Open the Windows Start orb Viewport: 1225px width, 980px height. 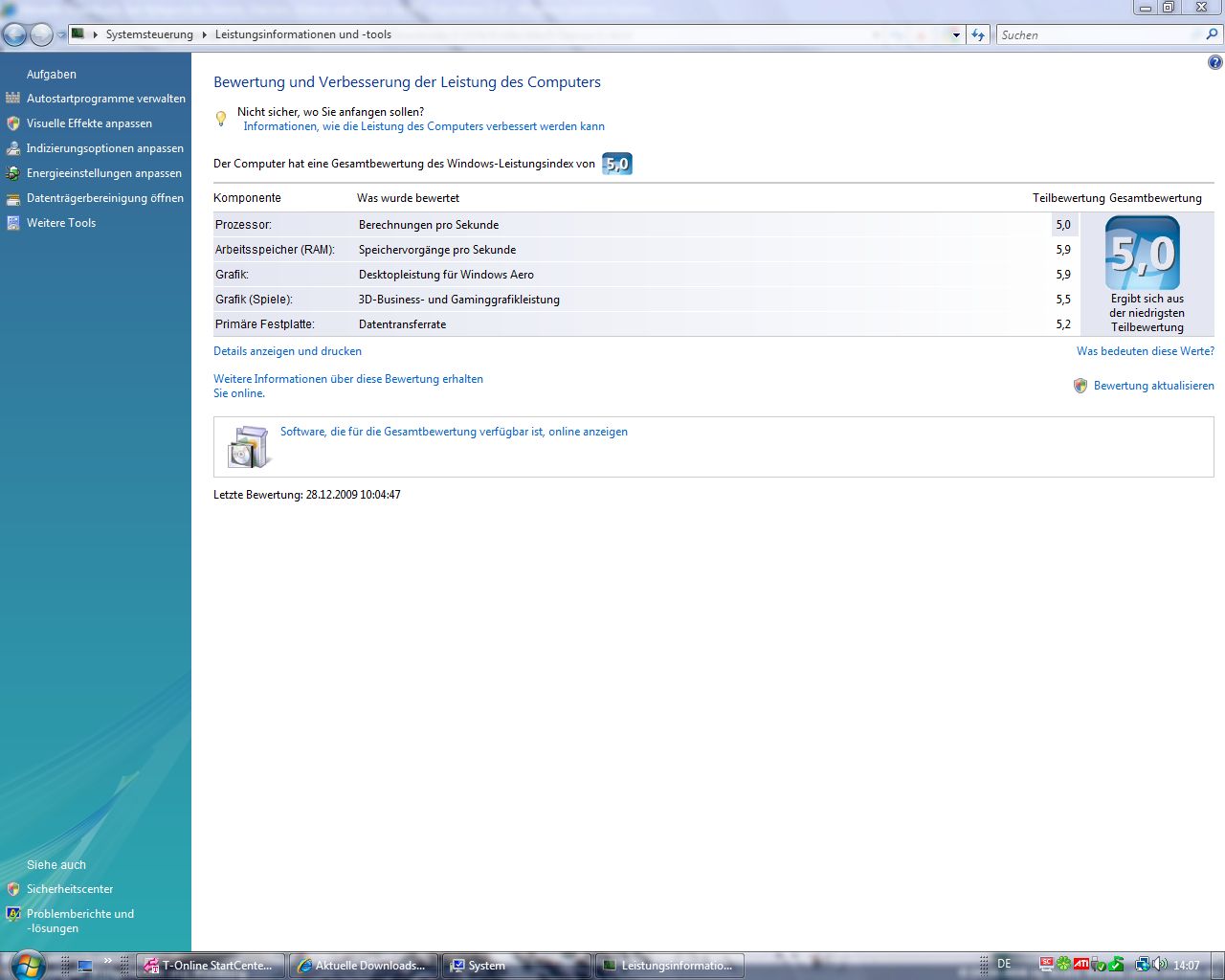[27, 964]
